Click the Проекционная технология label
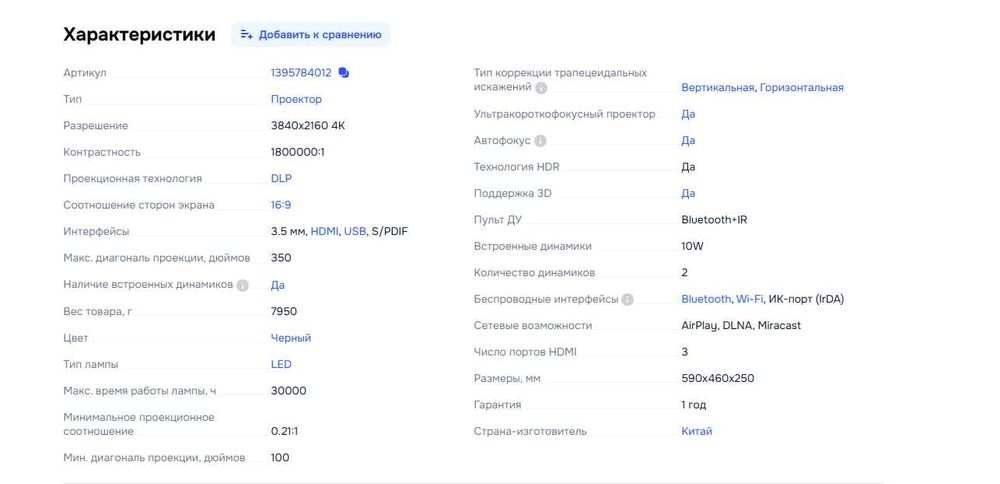 (x=133, y=179)
